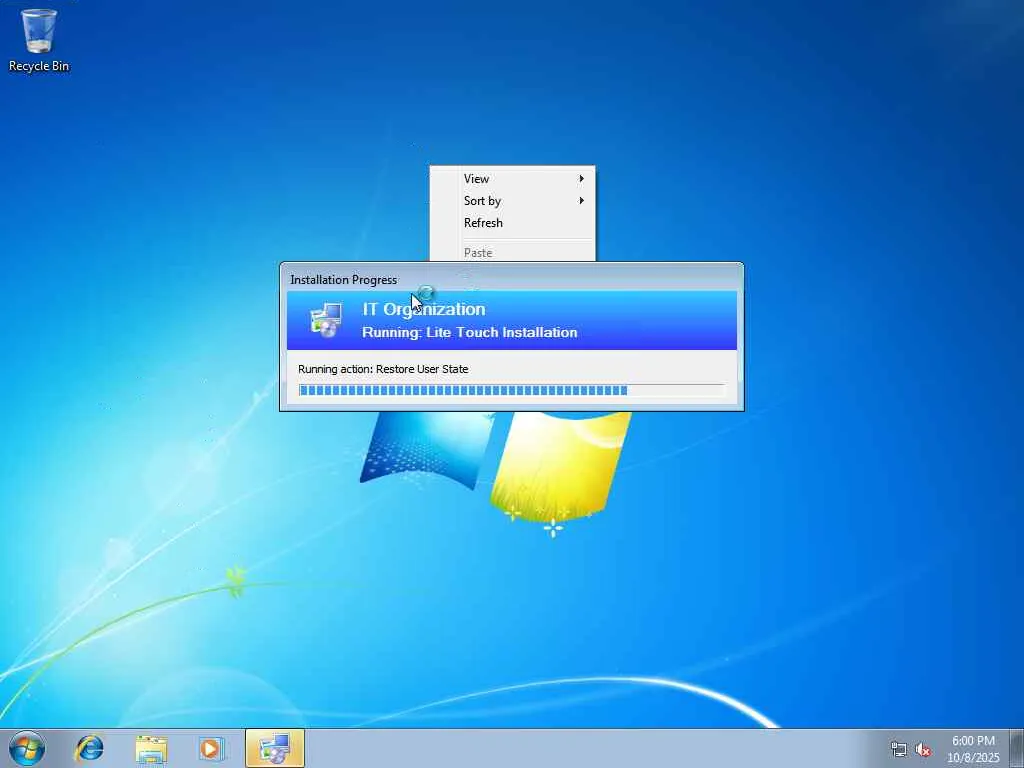
Task: Click the muted volume tray icon
Action: (923, 749)
